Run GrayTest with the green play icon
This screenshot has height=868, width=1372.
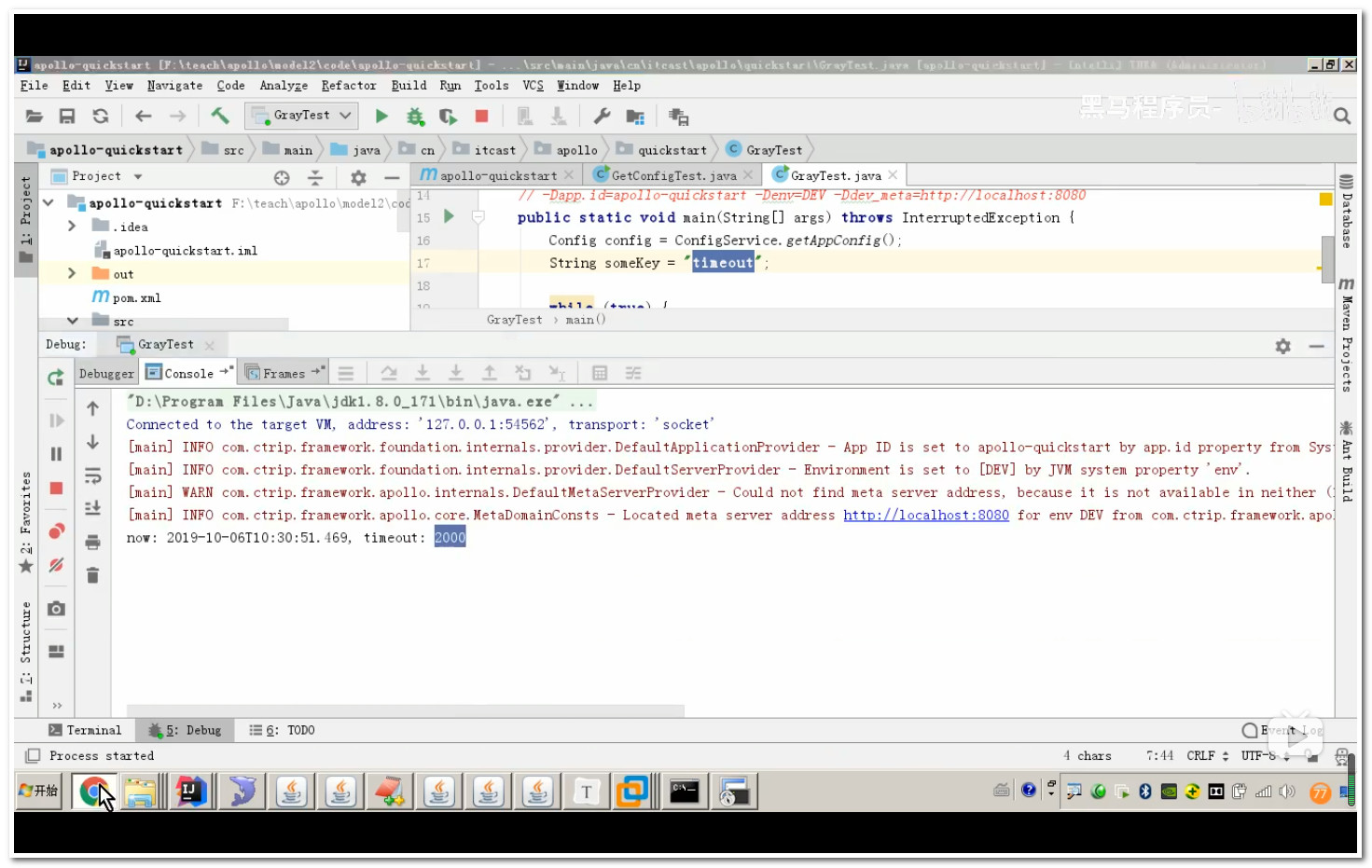tap(381, 117)
